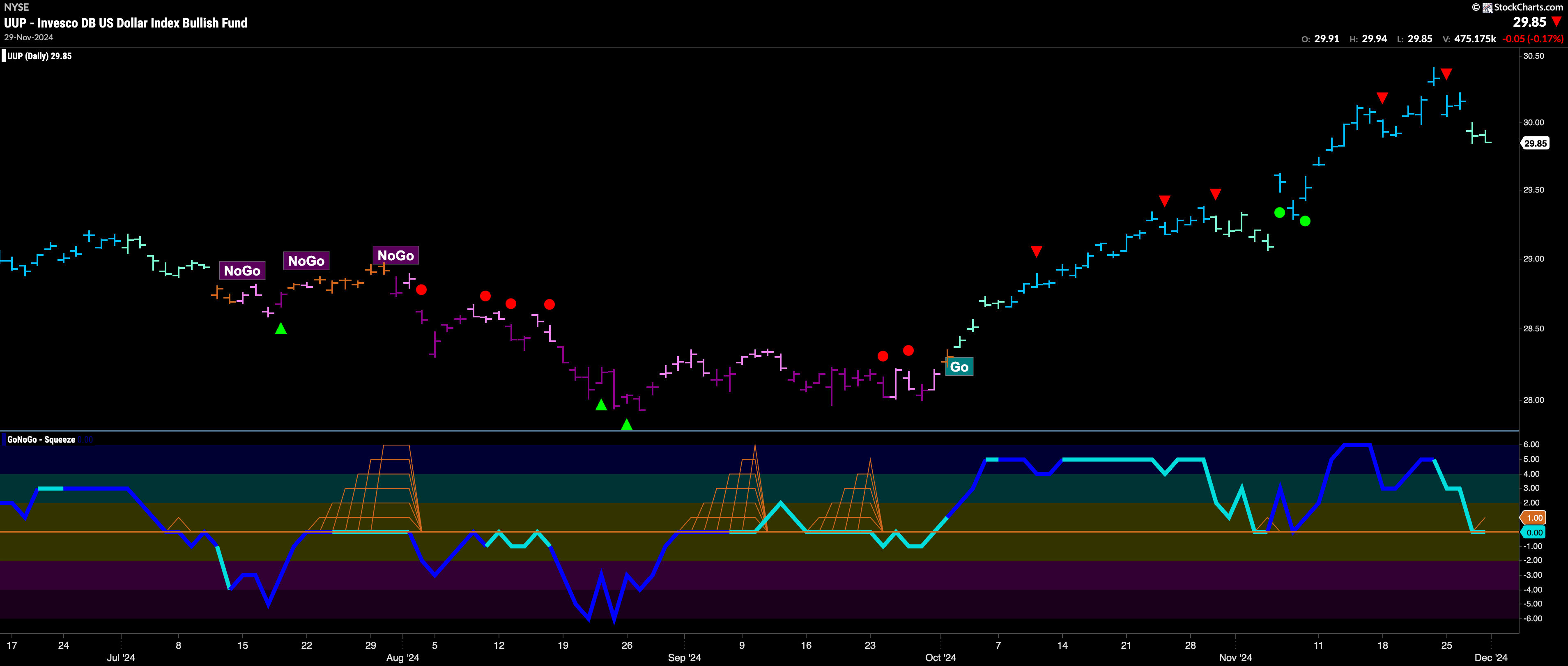
Task: Click the 30.50 price axis label
Action: point(1534,56)
